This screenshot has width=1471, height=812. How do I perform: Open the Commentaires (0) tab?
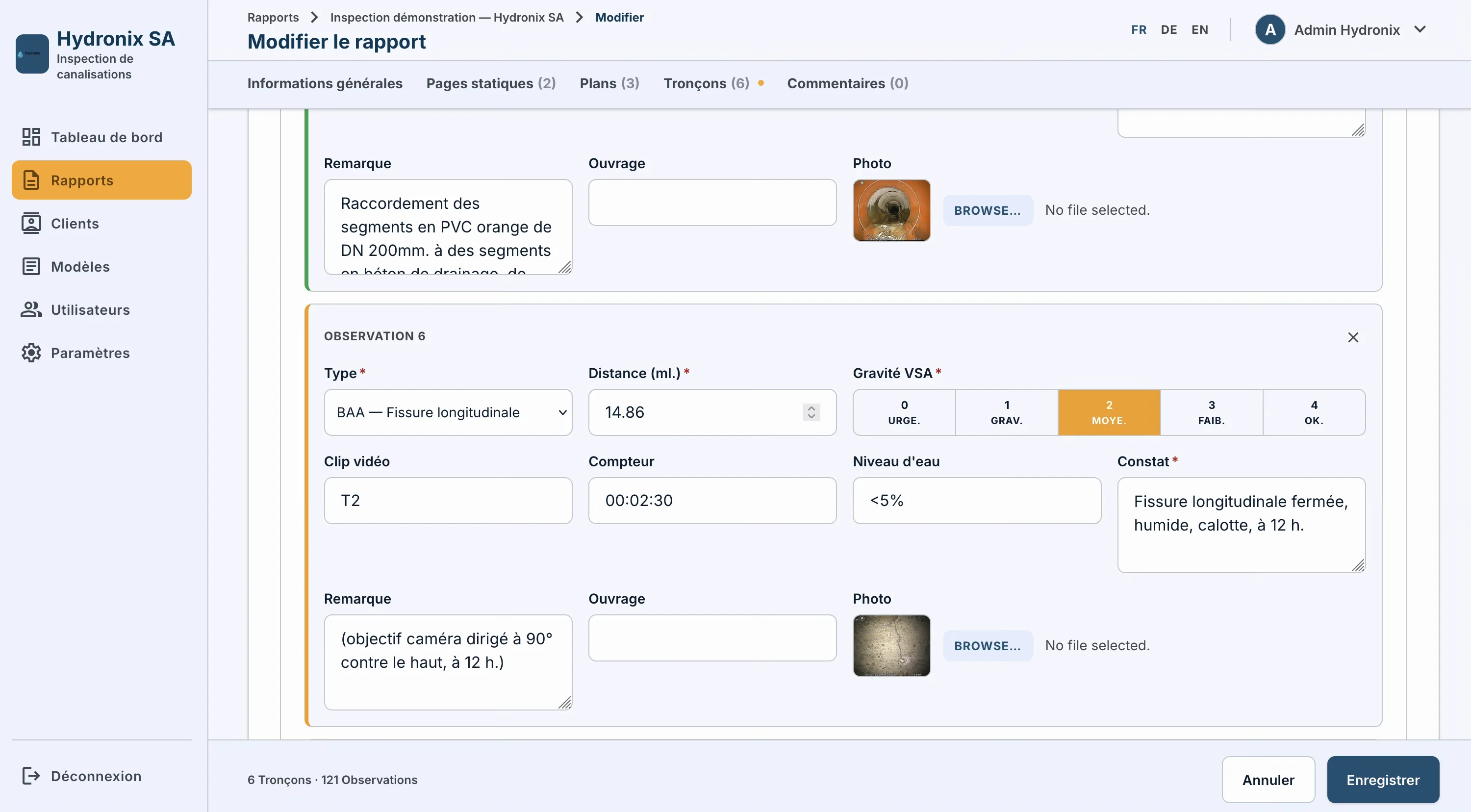(x=847, y=83)
